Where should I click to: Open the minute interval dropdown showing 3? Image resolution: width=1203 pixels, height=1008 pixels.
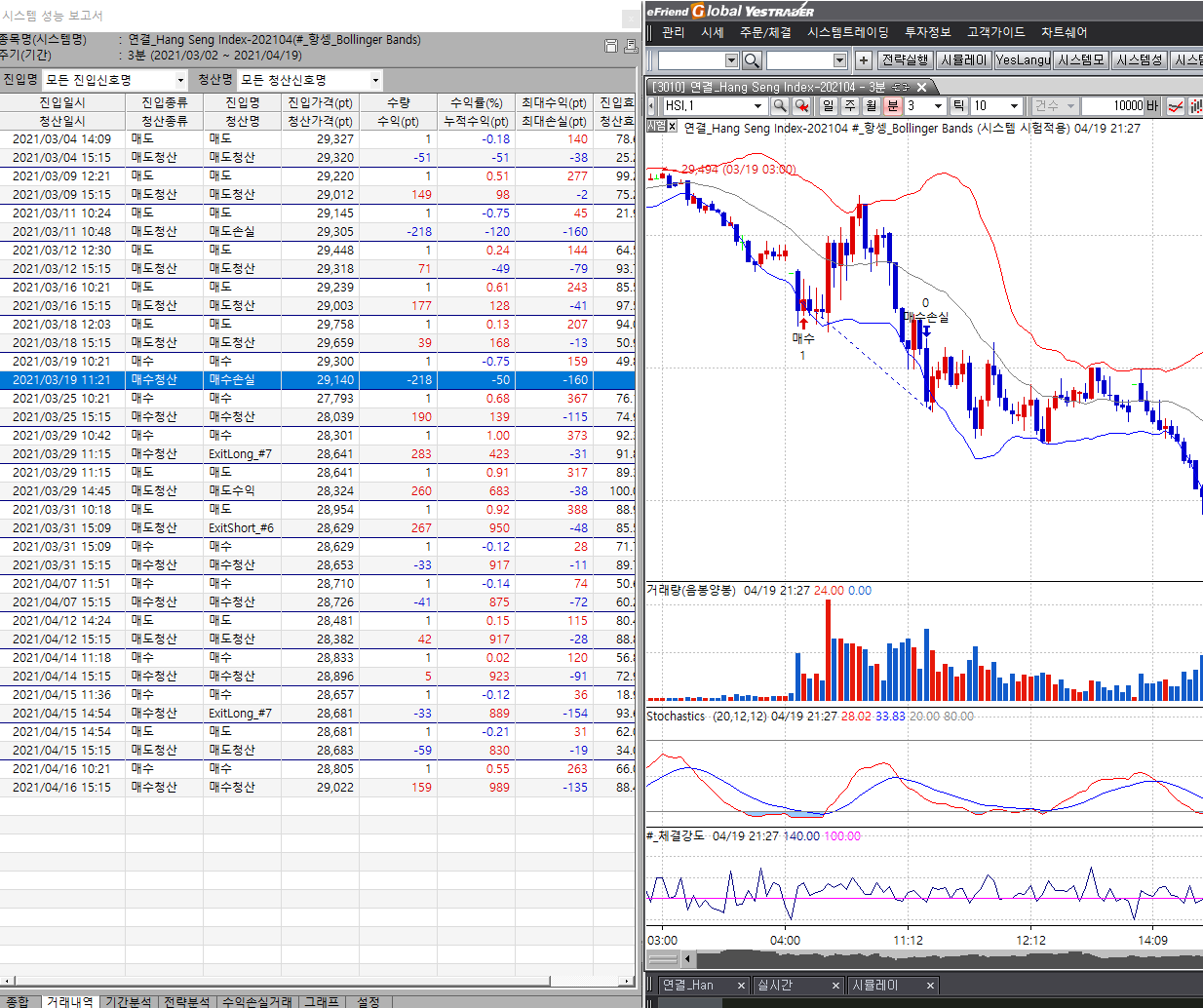click(938, 105)
